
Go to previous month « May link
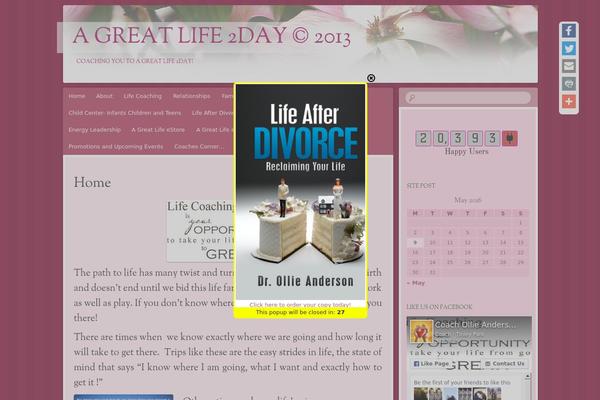pyautogui.click(x=416, y=283)
